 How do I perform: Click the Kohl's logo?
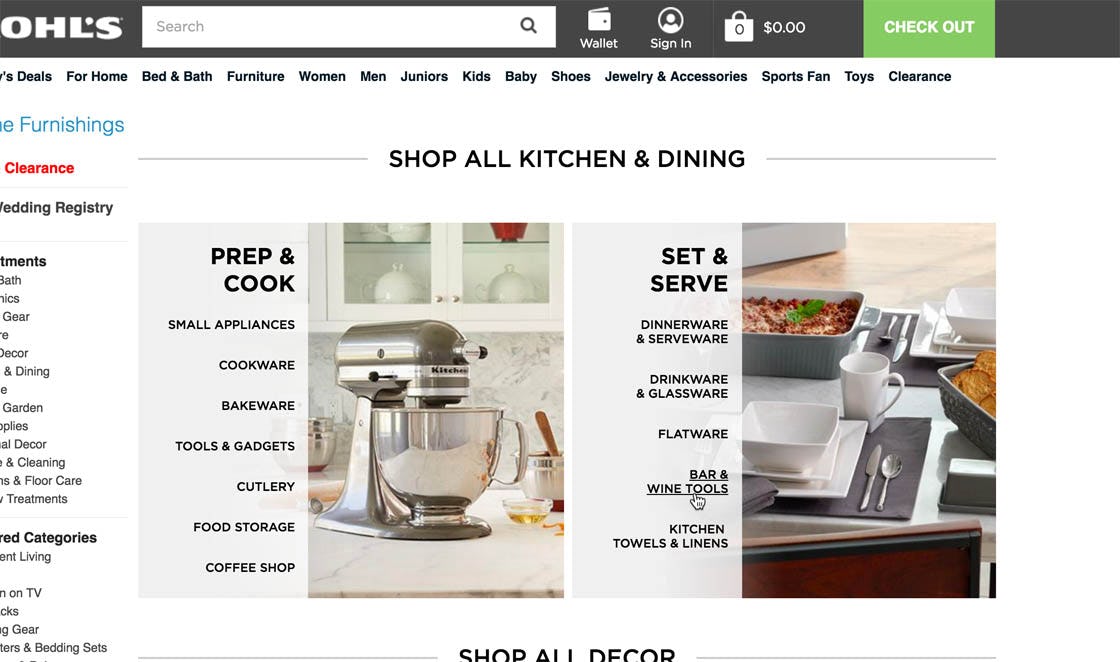(x=61, y=27)
